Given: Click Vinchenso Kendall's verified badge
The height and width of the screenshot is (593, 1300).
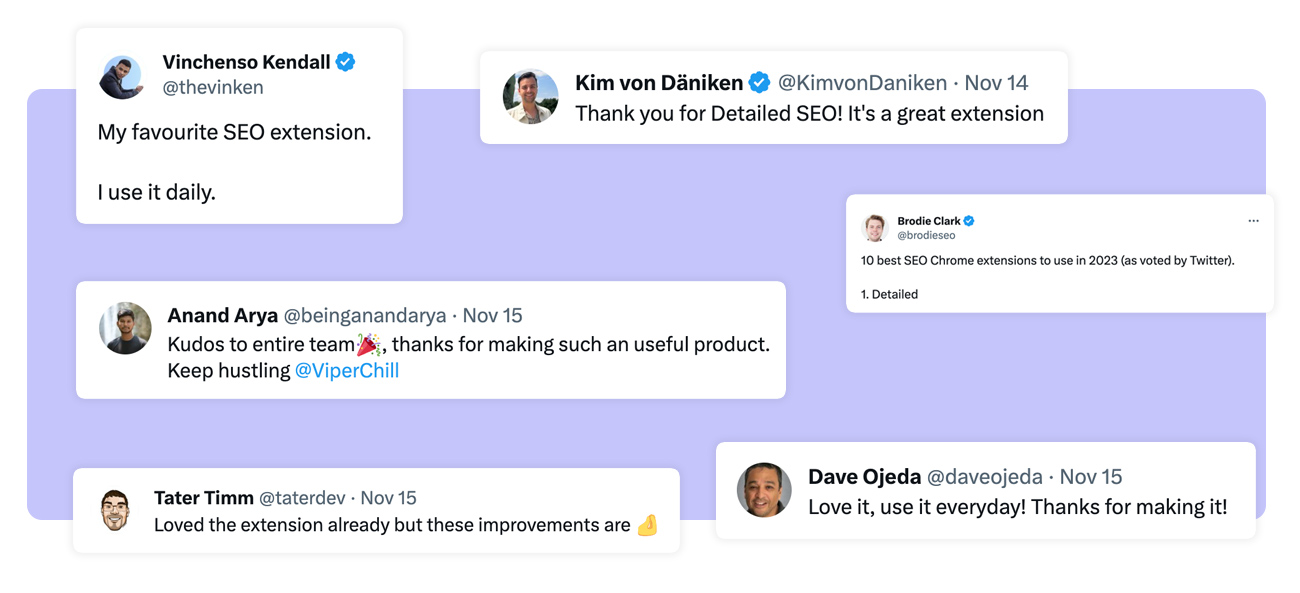Looking at the screenshot, I should pos(345,62).
